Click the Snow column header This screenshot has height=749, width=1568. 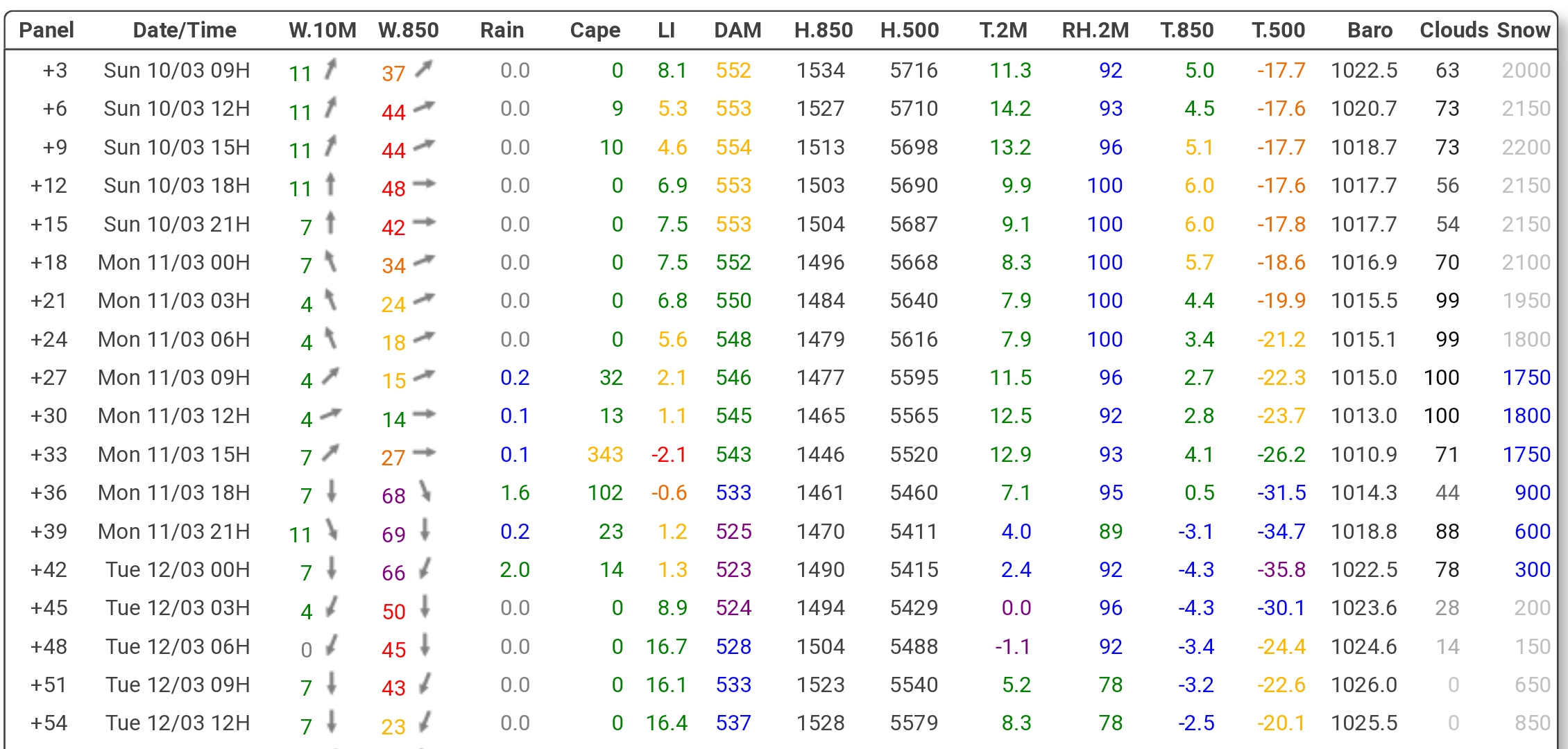point(1524,30)
